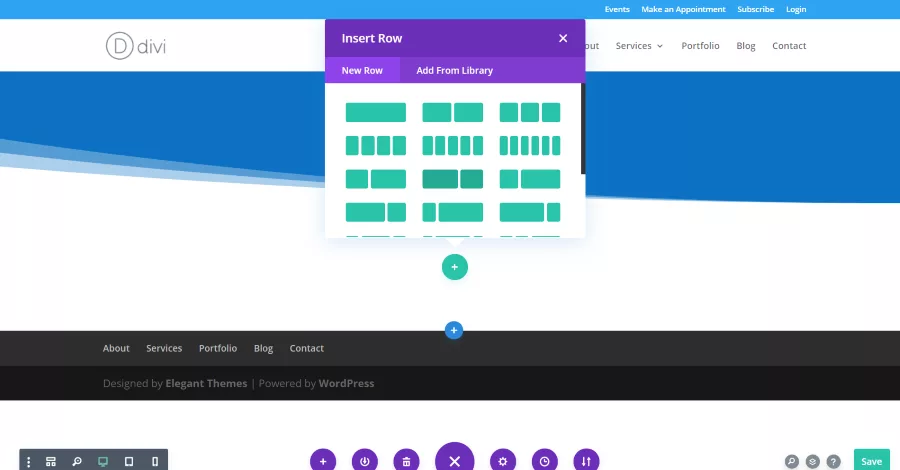Click the search icon near Save
The height and width of the screenshot is (470, 900).
pyautogui.click(x=792, y=461)
